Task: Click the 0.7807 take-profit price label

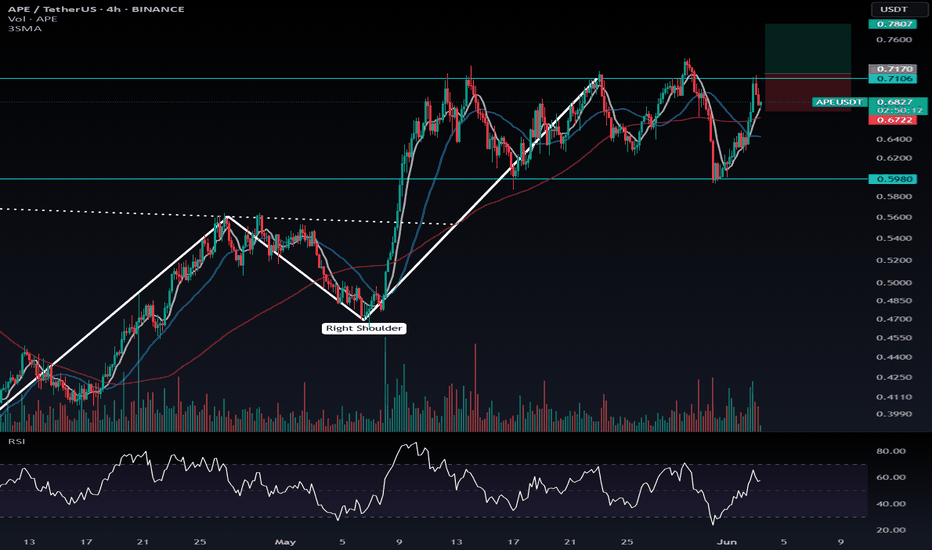Action: (892, 24)
